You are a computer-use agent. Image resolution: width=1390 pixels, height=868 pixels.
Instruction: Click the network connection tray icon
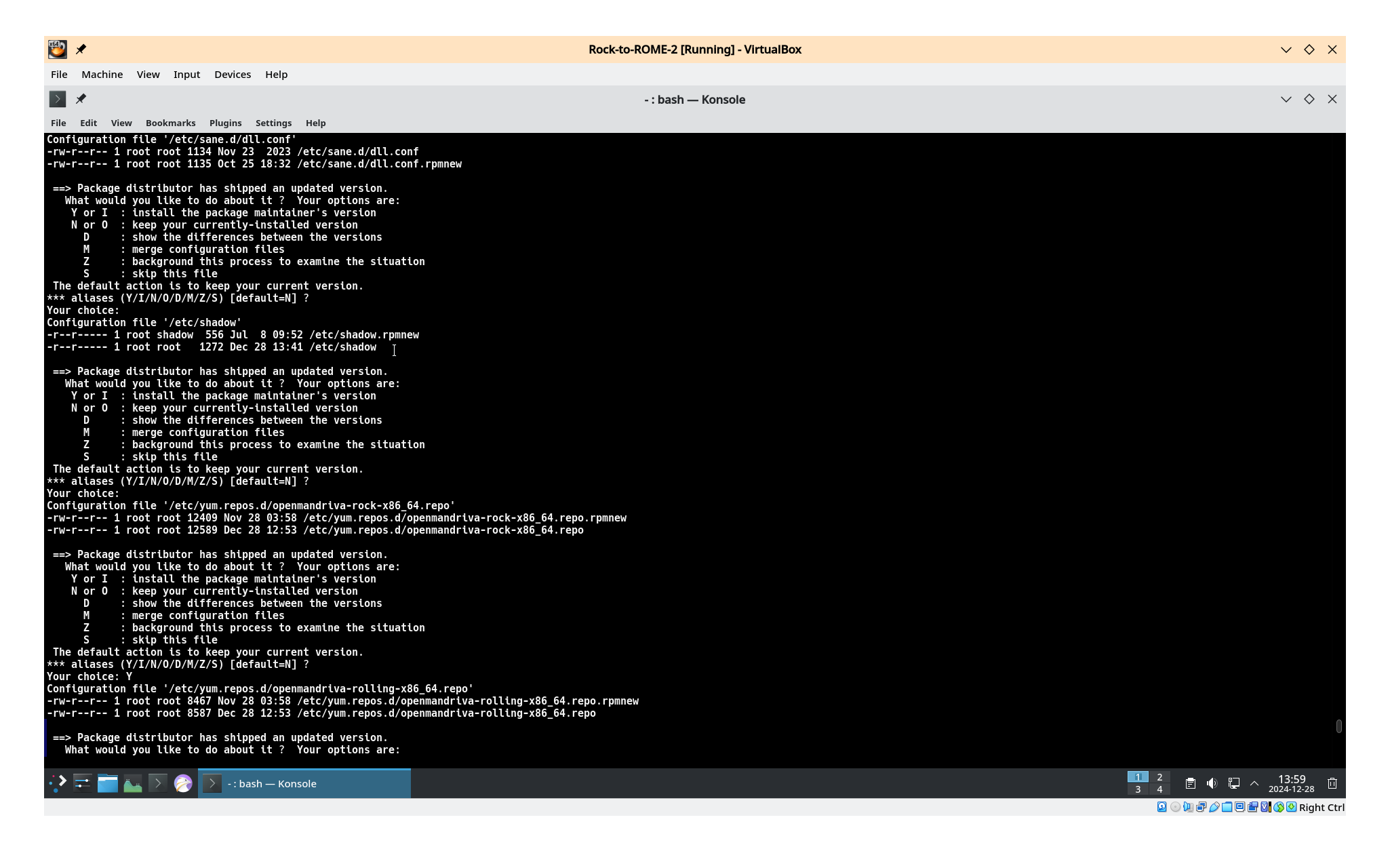1233,783
